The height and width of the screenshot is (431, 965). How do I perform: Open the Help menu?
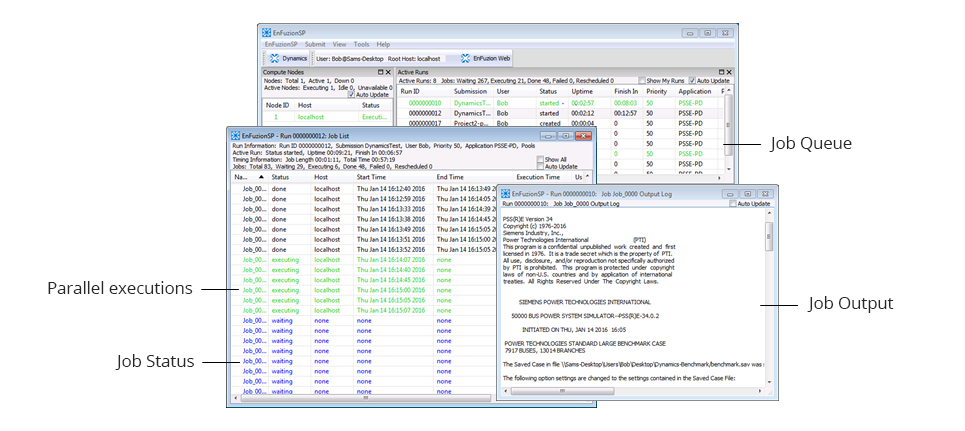tap(383, 44)
